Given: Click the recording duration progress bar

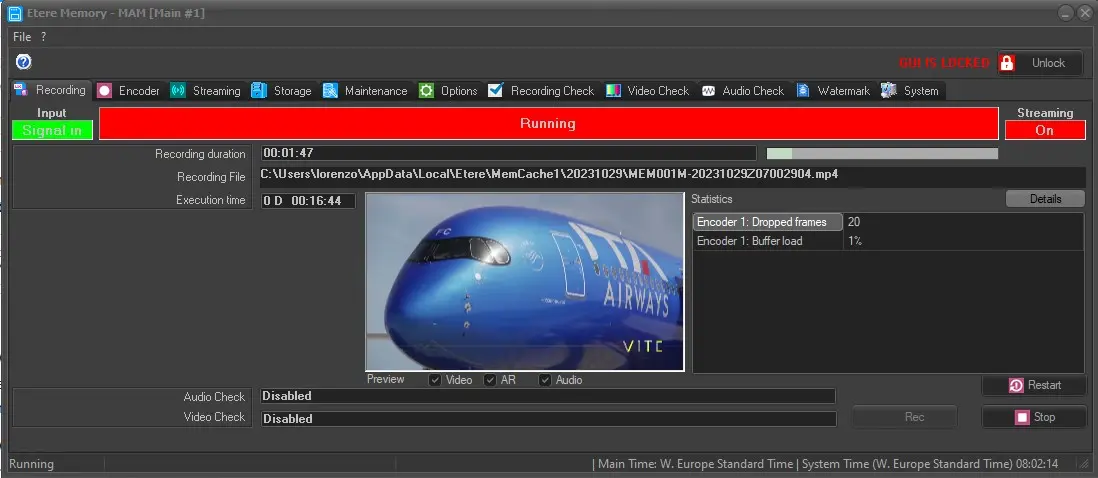Looking at the screenshot, I should point(881,154).
